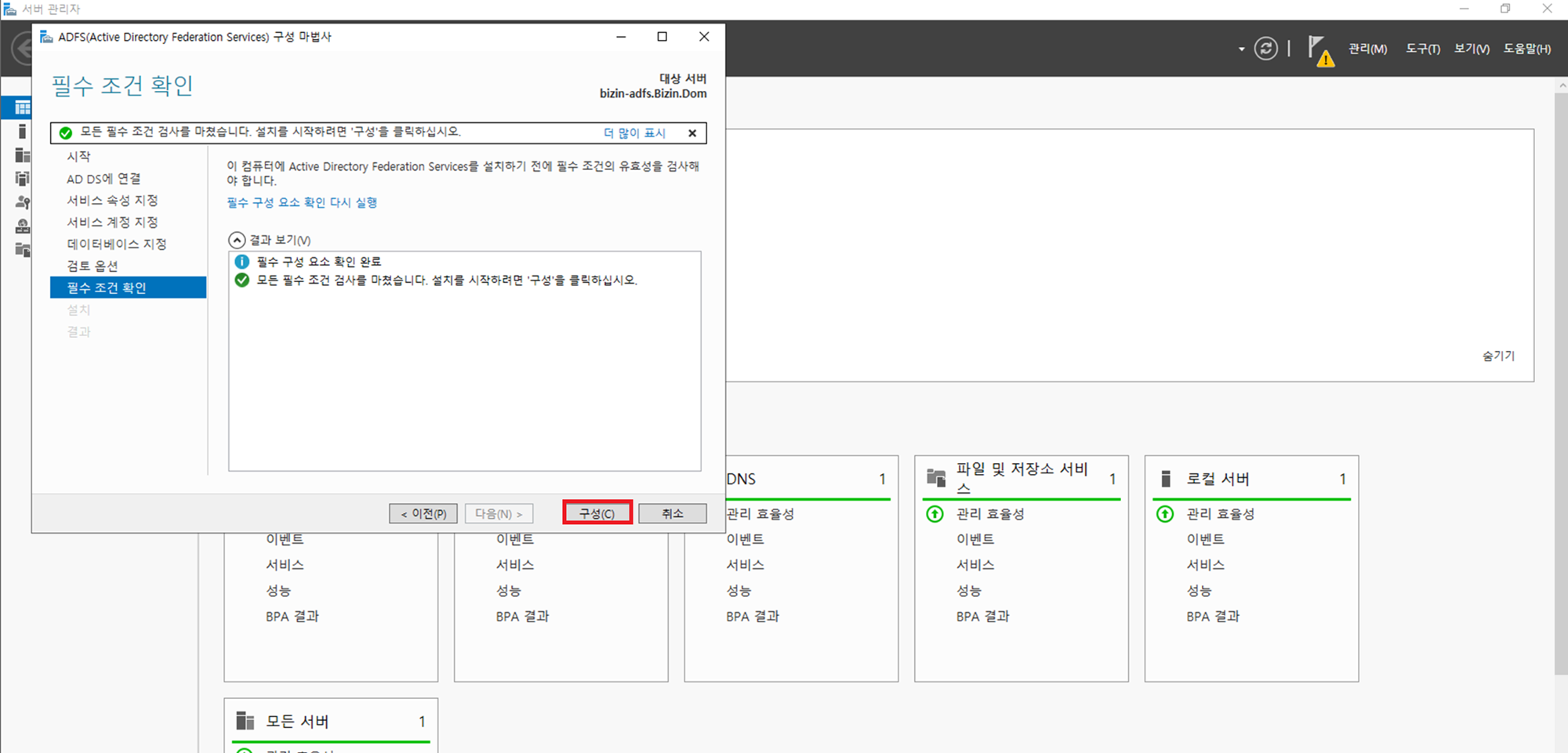Click the 취소 button in the wizard
The width and height of the screenshot is (1568, 753).
673,513
